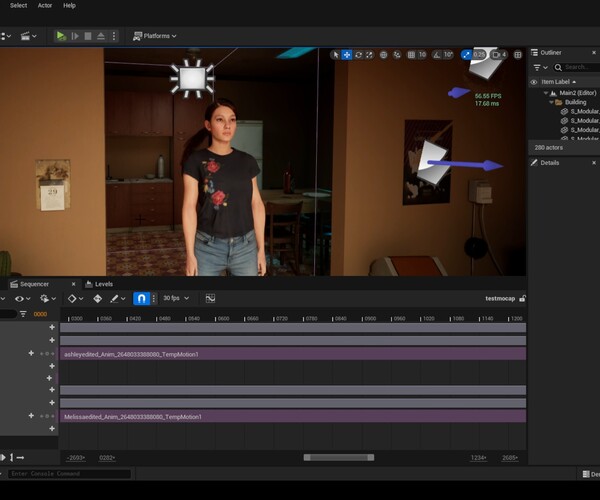Click the testmocap sequence name

pyautogui.click(x=500, y=298)
